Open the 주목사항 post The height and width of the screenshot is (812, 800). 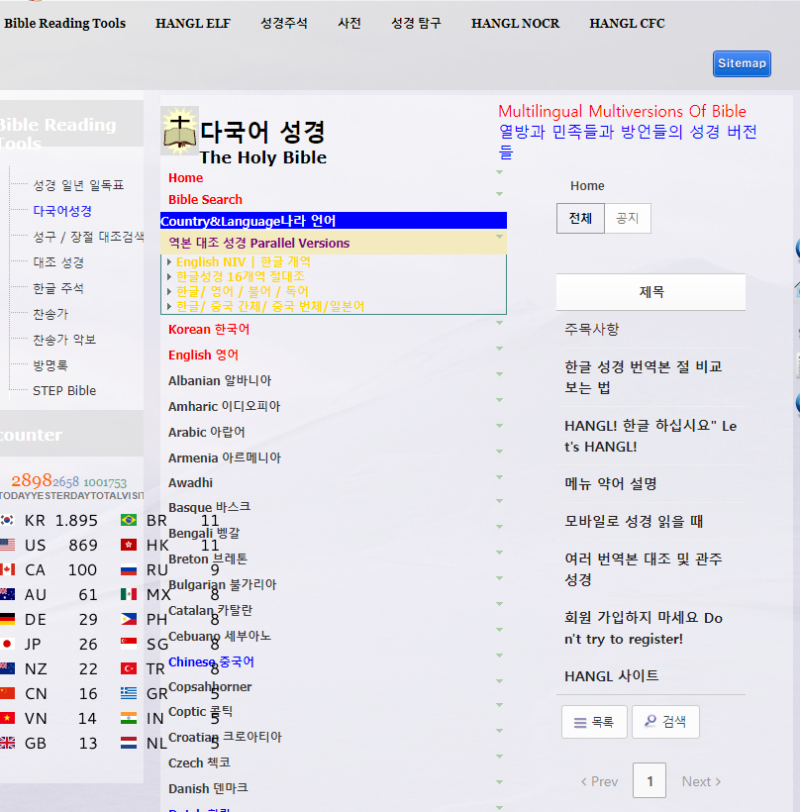coord(591,329)
